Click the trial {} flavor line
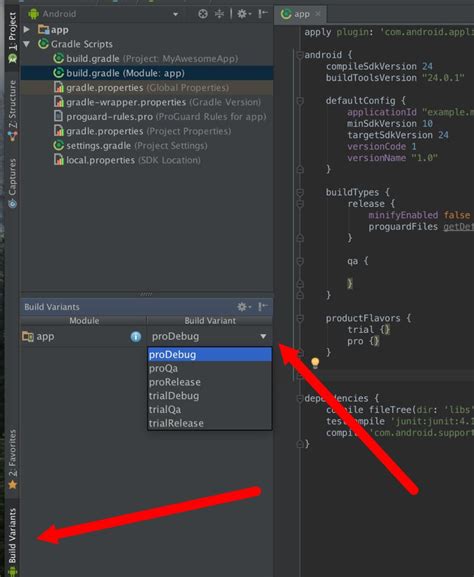Screen dimensions: 474x577 [368, 329]
